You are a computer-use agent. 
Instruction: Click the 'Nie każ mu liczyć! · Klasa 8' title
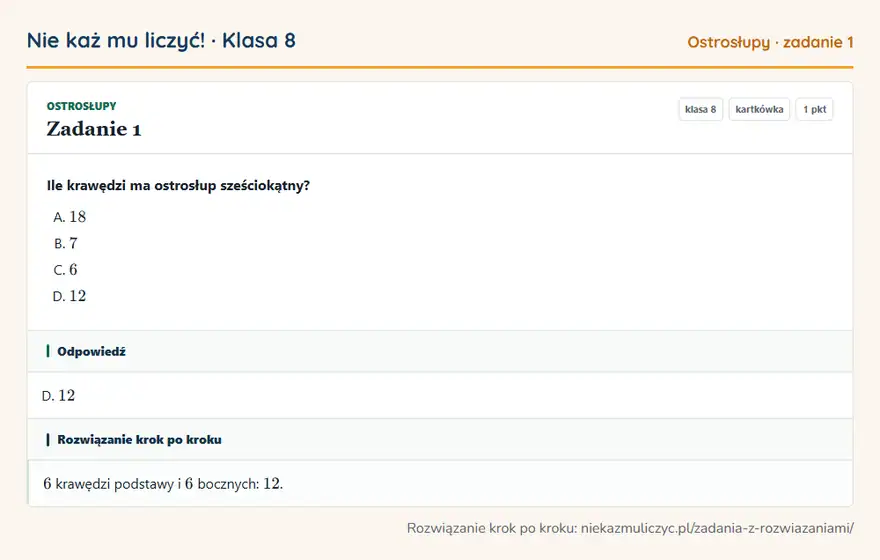pyautogui.click(x=161, y=41)
